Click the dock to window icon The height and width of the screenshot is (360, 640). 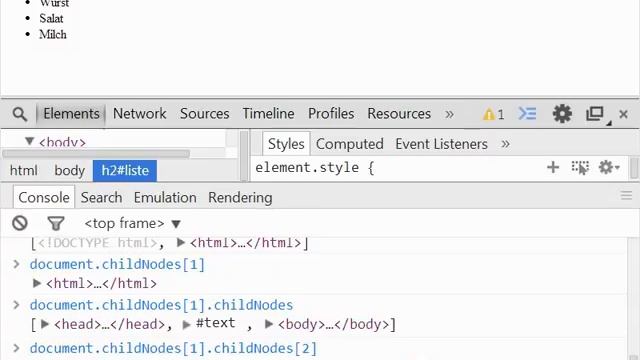(x=595, y=114)
